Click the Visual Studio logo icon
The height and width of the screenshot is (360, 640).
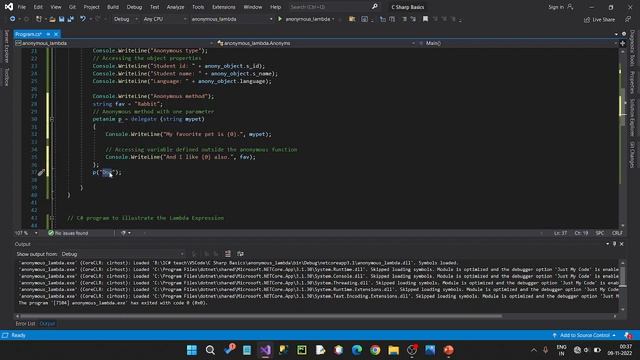point(9,7)
